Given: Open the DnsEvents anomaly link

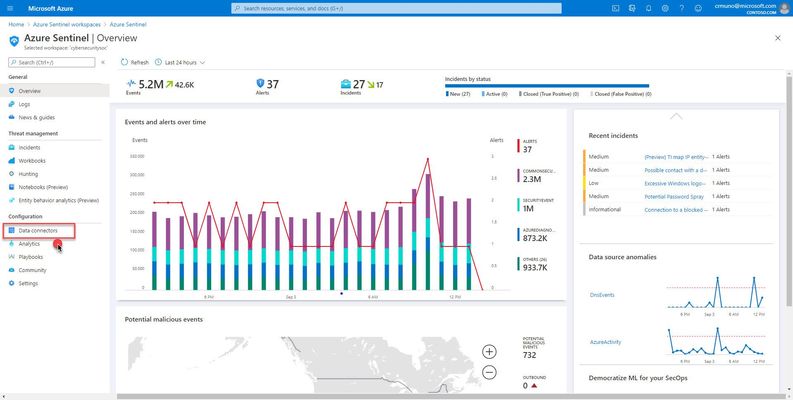Looking at the screenshot, I should (602, 295).
